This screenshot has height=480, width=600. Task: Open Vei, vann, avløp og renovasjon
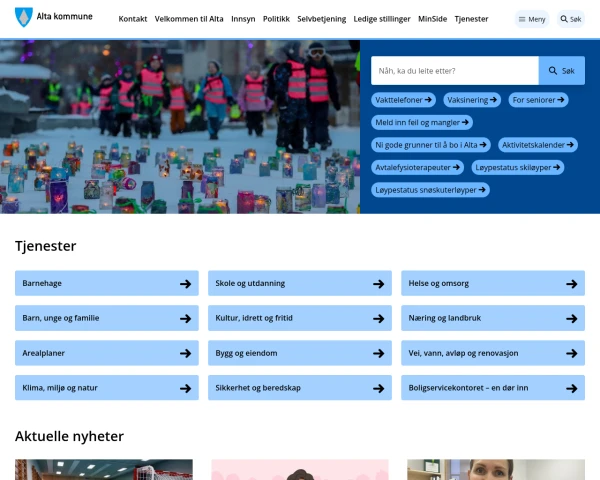tap(493, 353)
